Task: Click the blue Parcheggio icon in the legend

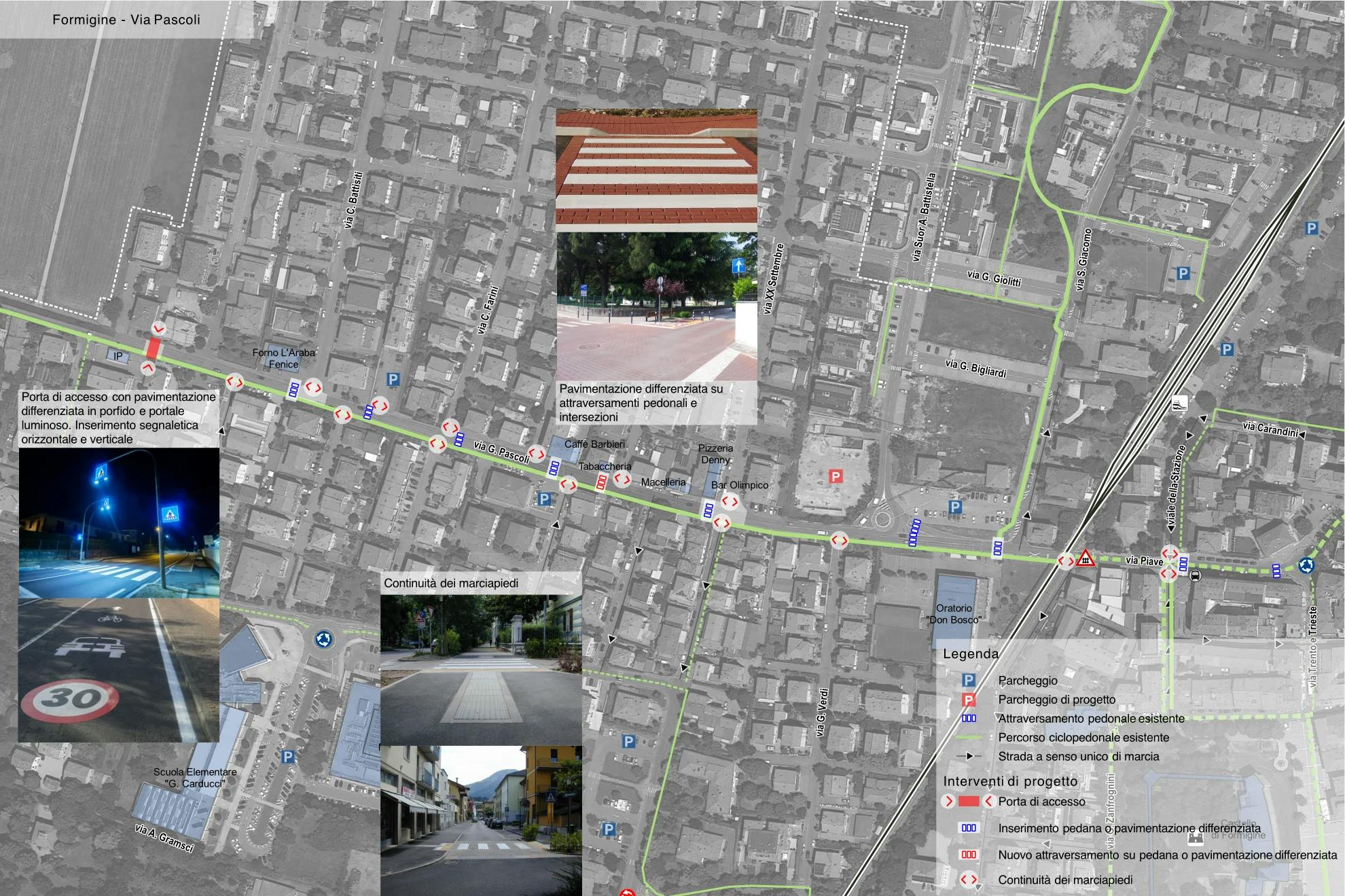Action: [x=969, y=681]
